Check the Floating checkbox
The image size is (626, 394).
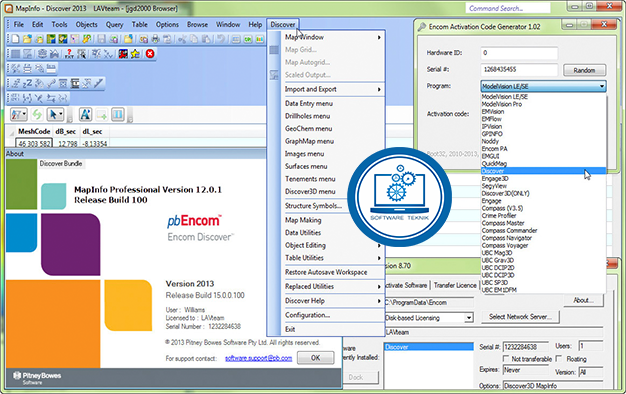pyautogui.click(x=559, y=358)
